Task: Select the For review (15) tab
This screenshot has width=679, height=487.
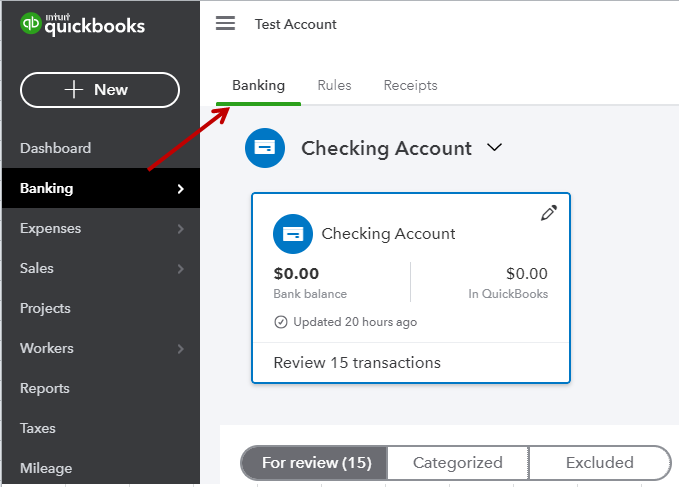Action: [x=314, y=463]
